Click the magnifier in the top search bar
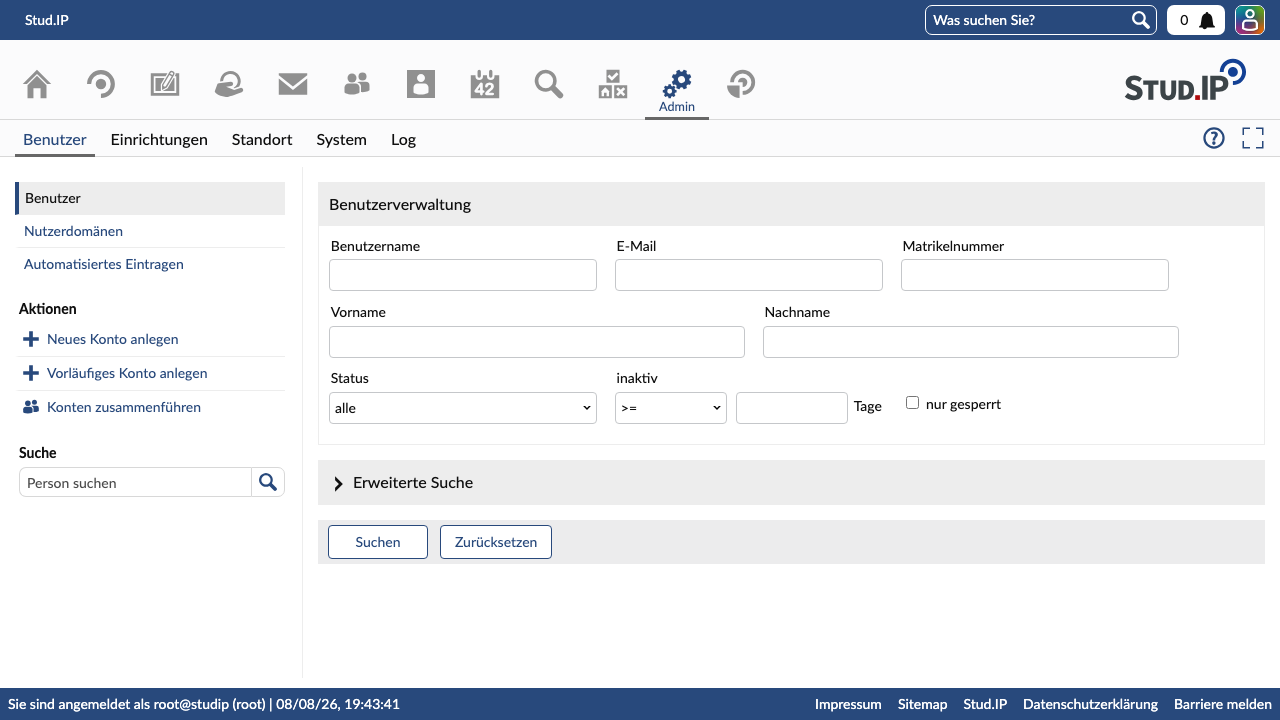The image size is (1280, 720). point(1140,20)
